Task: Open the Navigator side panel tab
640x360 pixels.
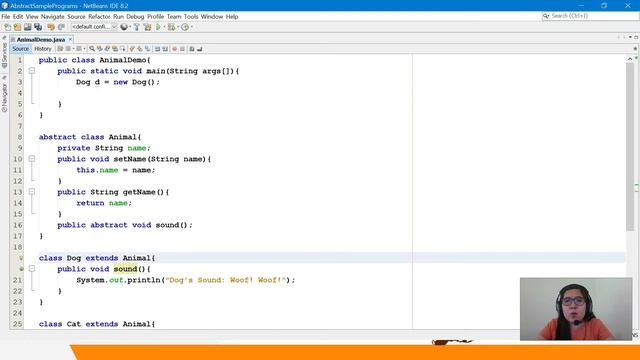Action: tap(4, 95)
